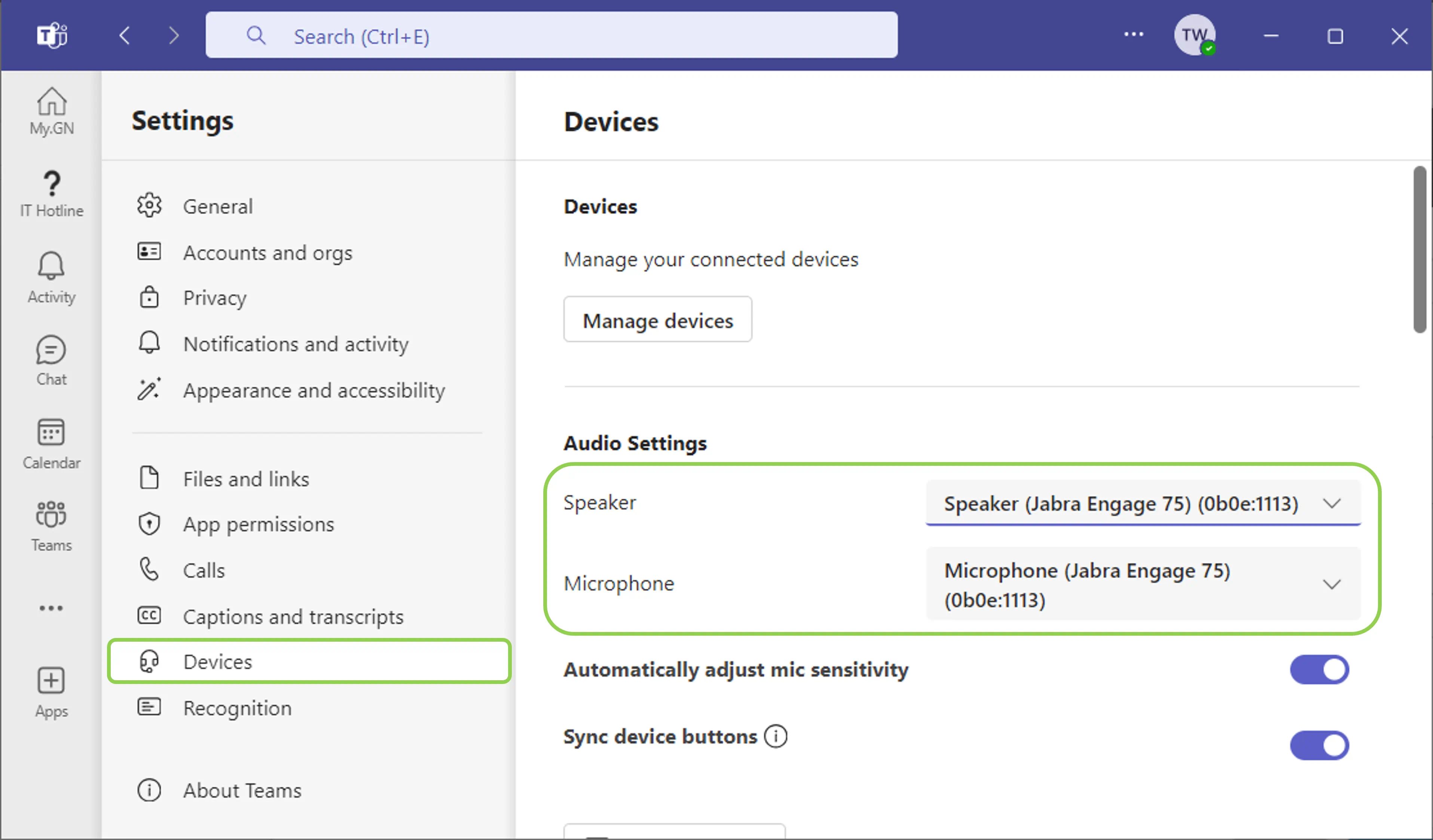Open the Apps plus icon
The height and width of the screenshot is (840, 1433).
point(51,692)
